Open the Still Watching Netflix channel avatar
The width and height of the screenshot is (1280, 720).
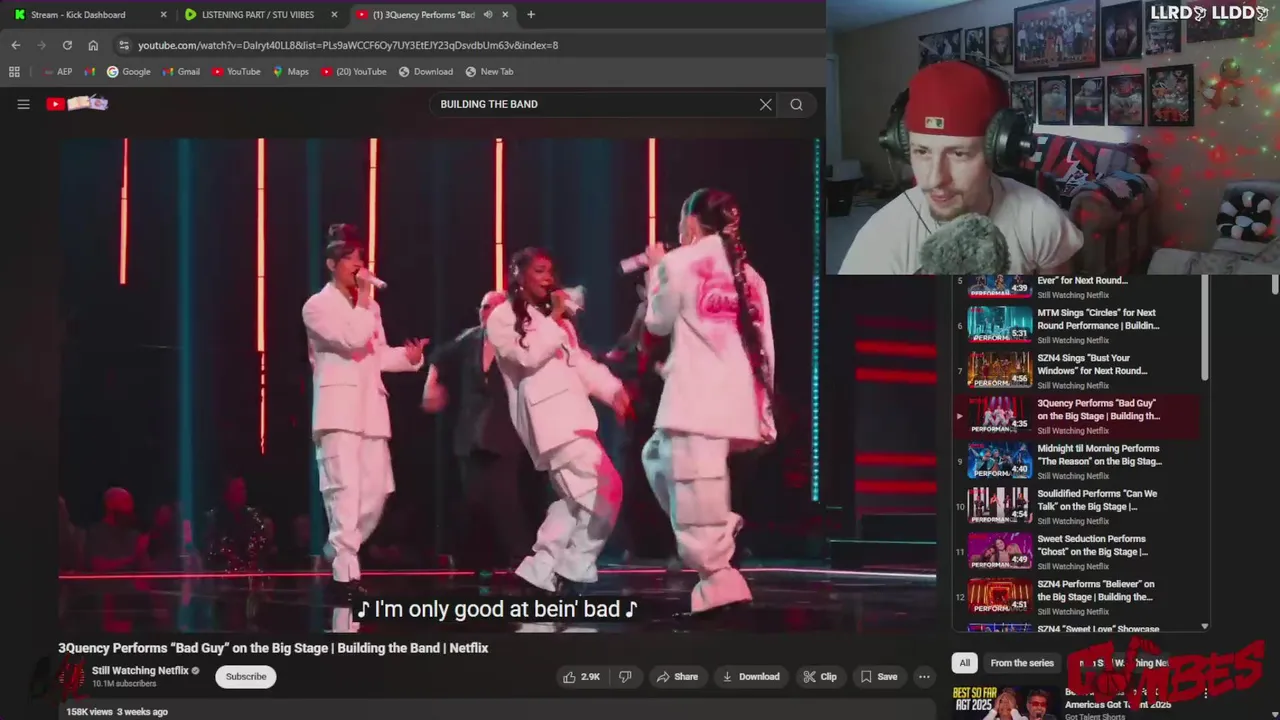pyautogui.click(x=72, y=677)
